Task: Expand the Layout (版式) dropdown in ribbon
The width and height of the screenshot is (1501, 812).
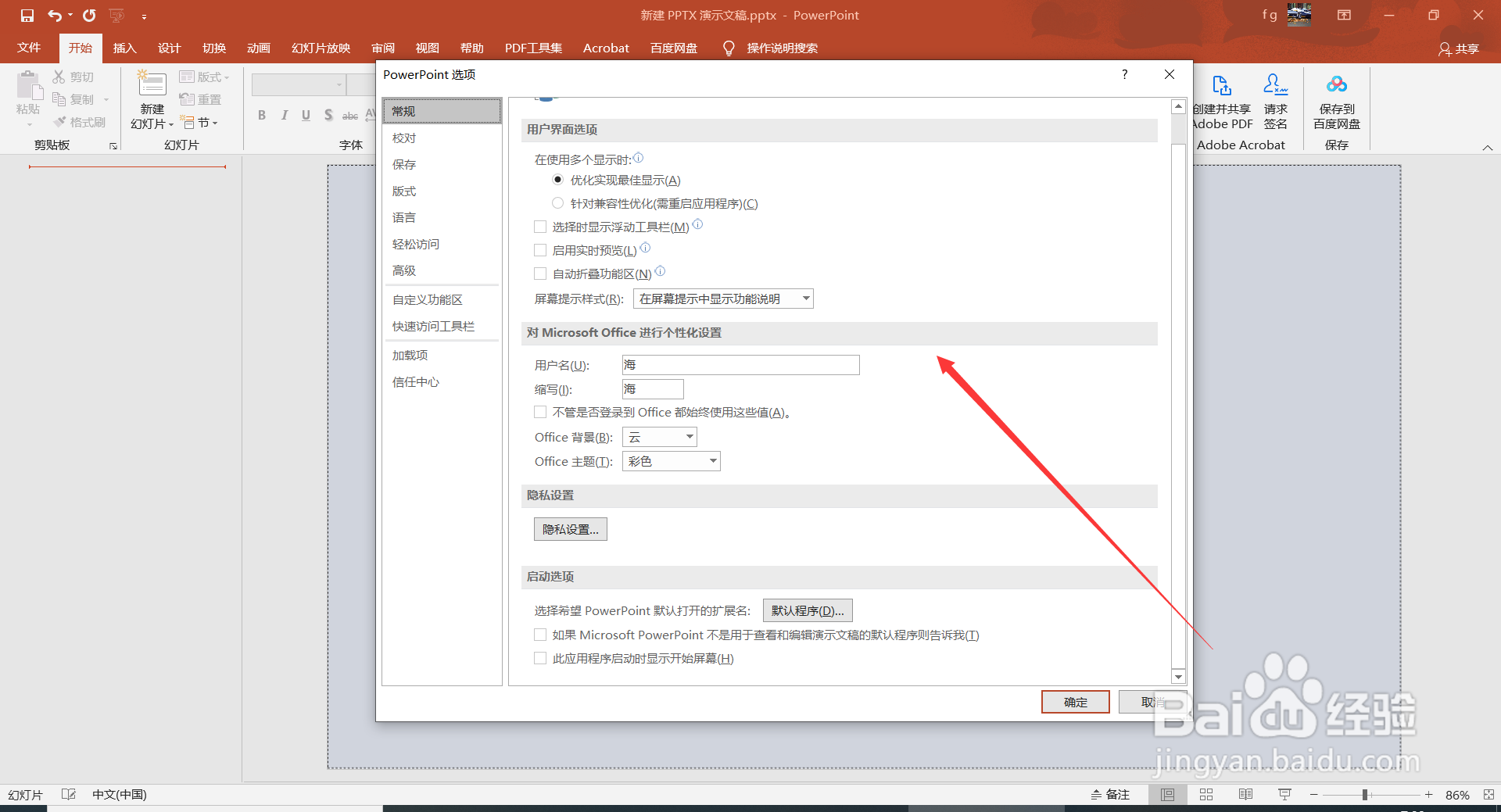Action: coord(204,77)
